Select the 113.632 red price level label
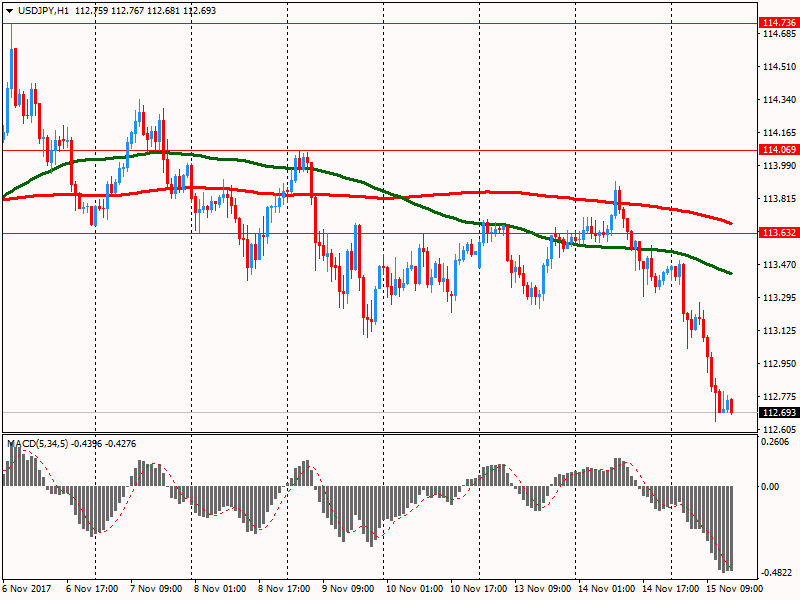Screen dimensions: 800x600 [x=779, y=233]
